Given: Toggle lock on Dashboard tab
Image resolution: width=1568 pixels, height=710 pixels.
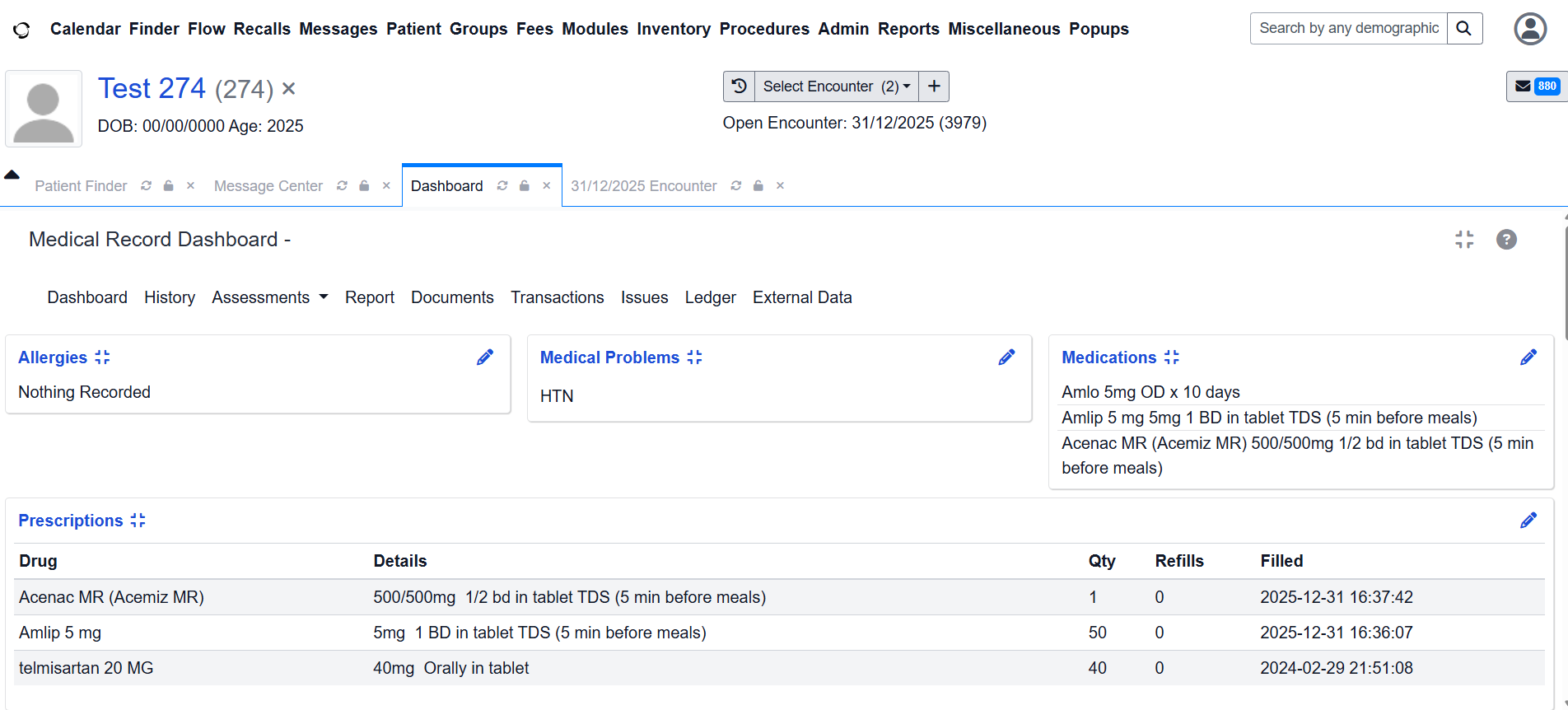Looking at the screenshot, I should (x=525, y=186).
